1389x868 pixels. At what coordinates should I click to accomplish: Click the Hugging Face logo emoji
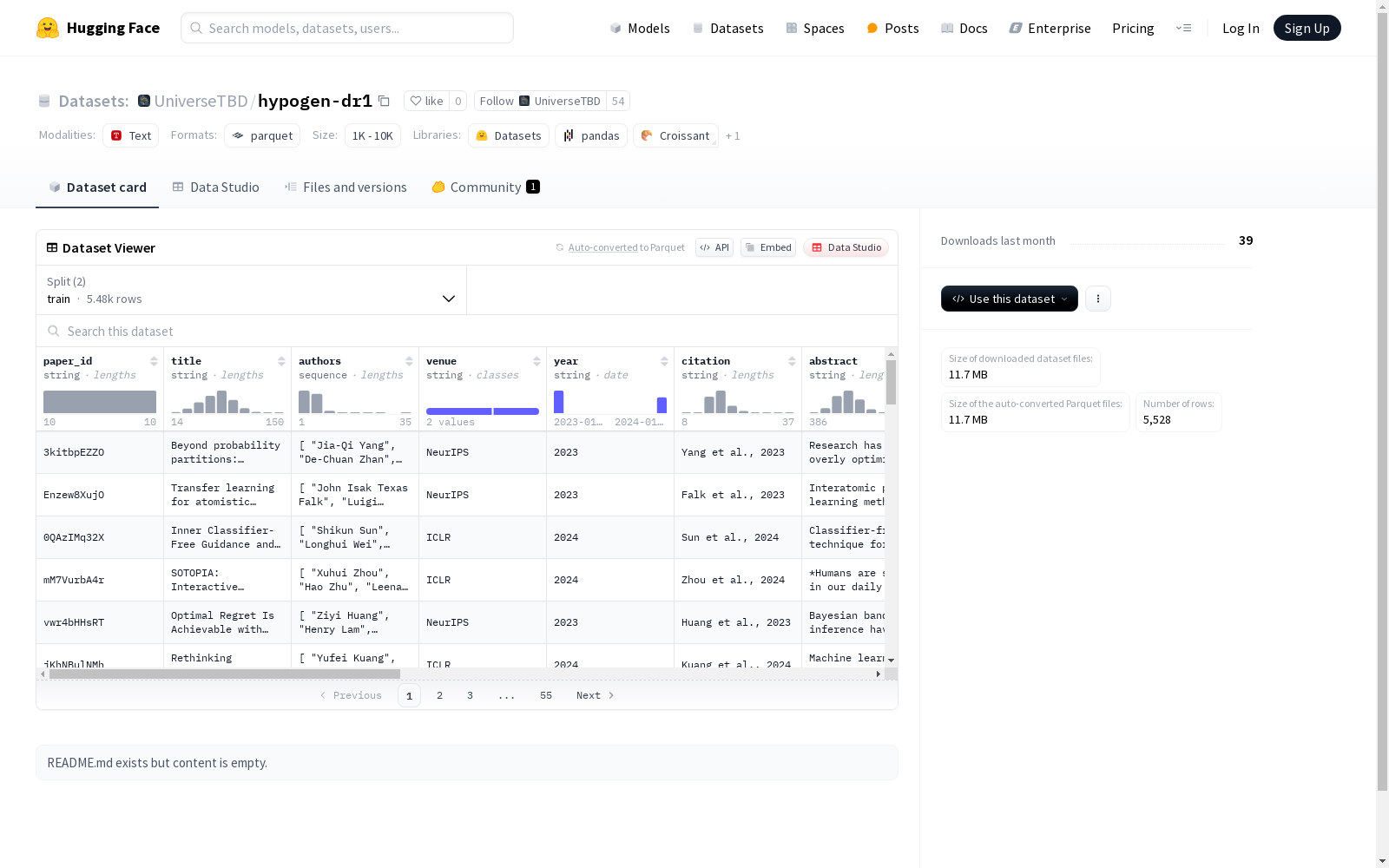(x=48, y=28)
